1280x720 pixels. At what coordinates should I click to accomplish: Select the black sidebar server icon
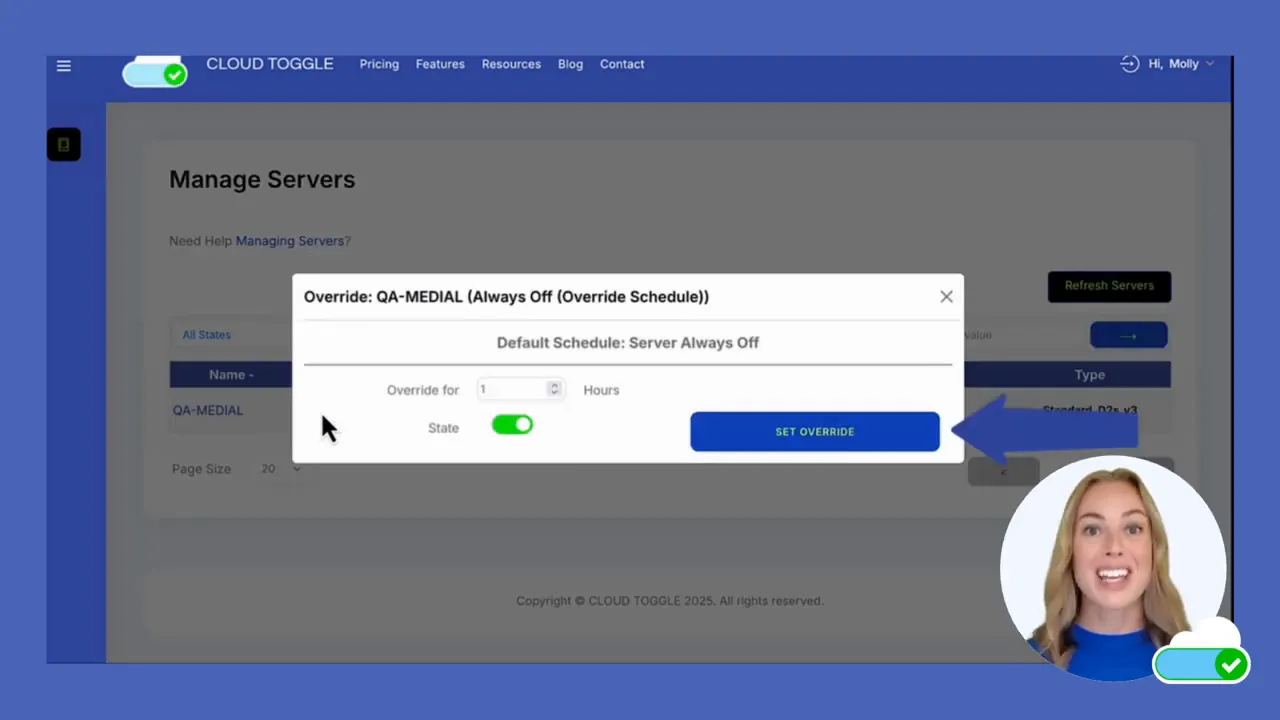63,144
